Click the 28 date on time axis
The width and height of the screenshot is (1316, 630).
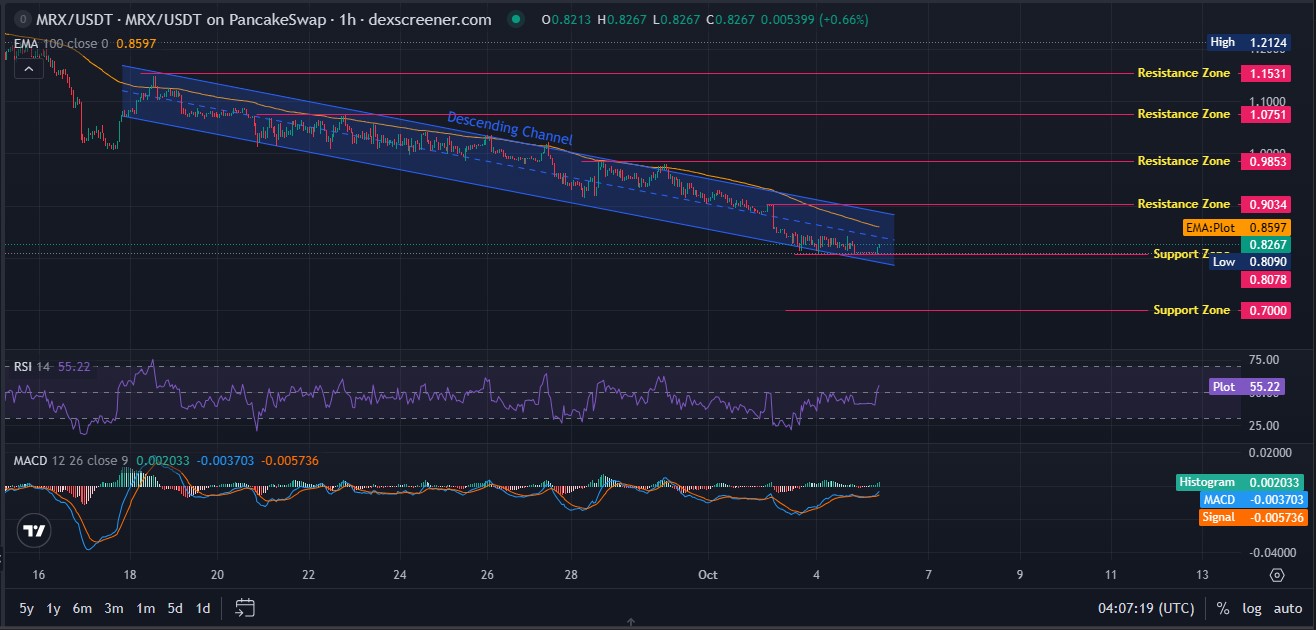point(570,575)
